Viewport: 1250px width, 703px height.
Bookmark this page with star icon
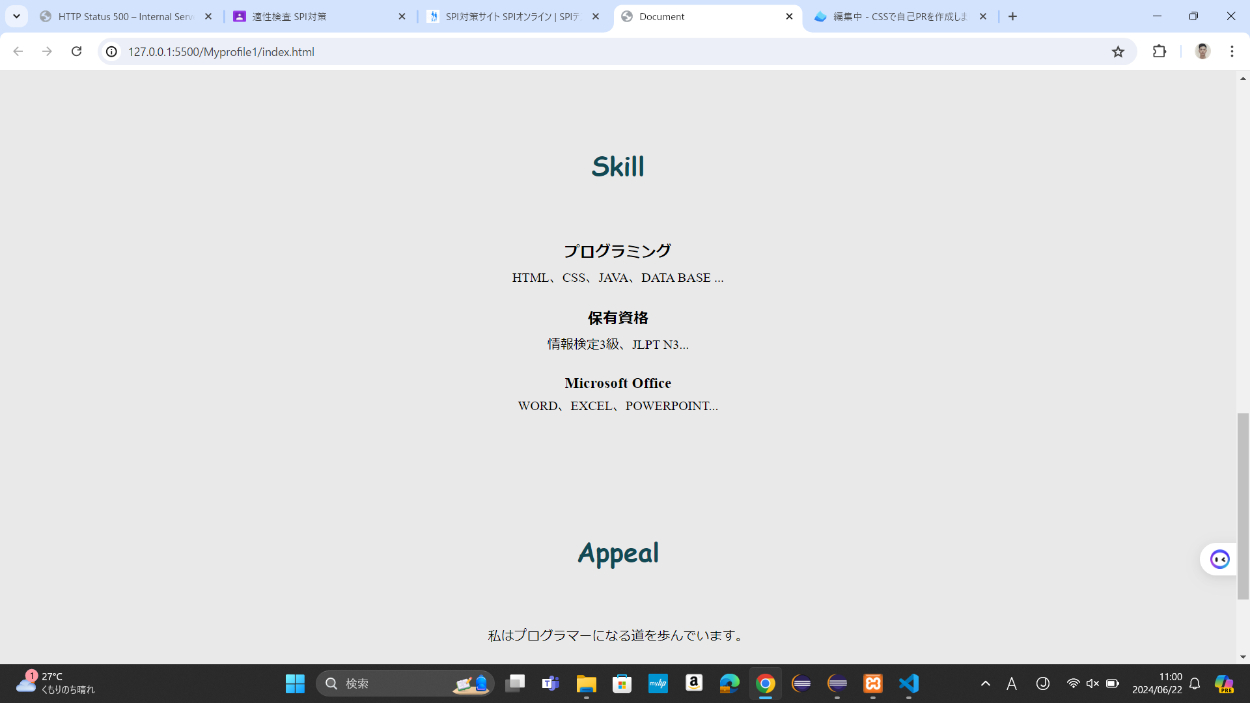click(x=1118, y=51)
